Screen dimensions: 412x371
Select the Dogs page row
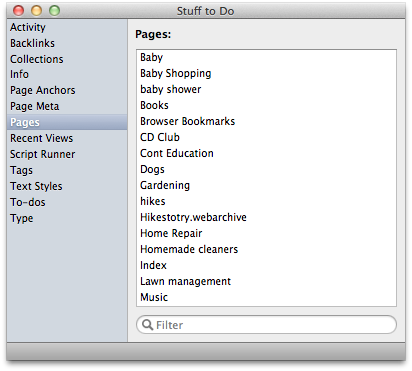[x=266, y=169]
